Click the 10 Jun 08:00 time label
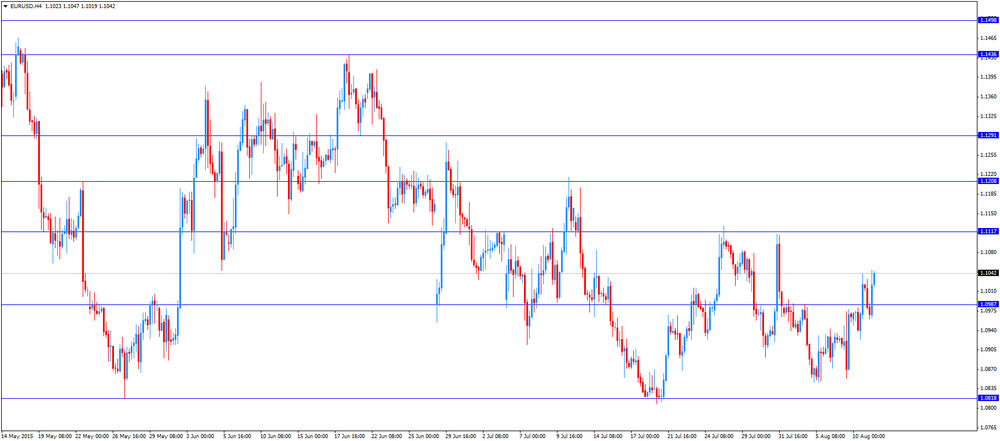This screenshot has width=1000, height=441. click(x=276, y=436)
